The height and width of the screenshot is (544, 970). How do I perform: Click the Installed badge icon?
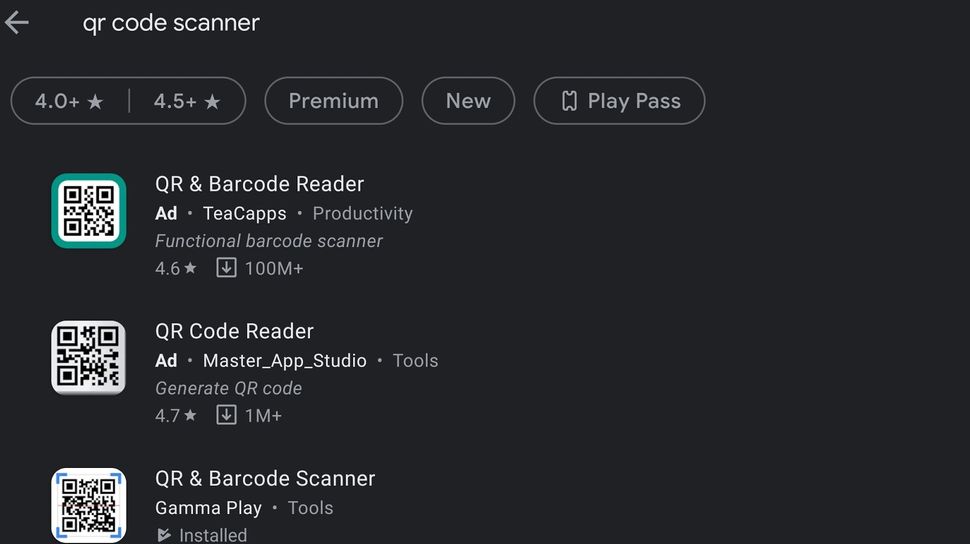click(164, 535)
